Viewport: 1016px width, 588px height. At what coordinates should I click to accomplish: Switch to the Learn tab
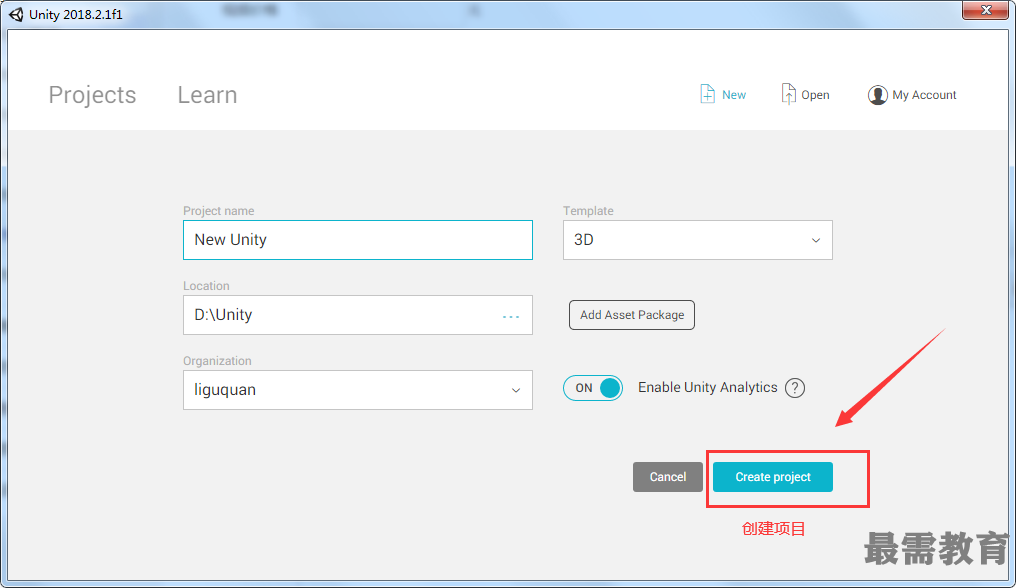pyautogui.click(x=207, y=95)
